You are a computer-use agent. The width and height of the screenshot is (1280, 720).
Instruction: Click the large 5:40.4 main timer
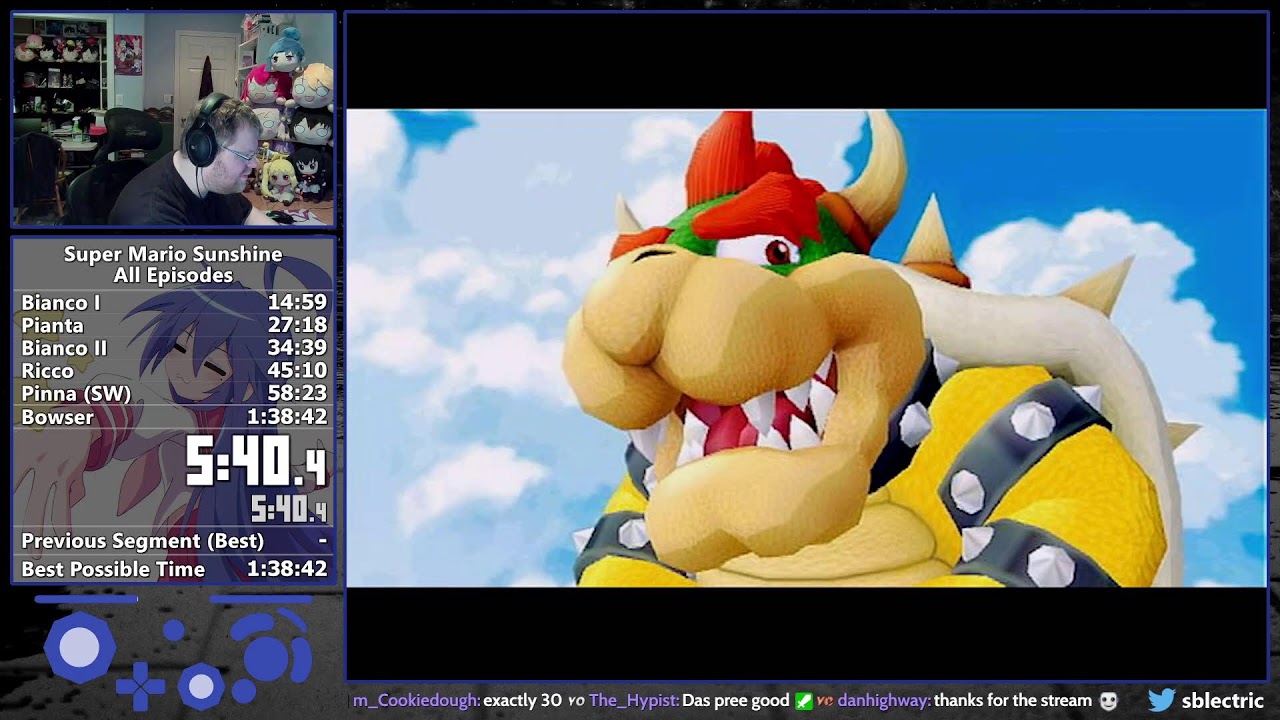pyautogui.click(x=256, y=462)
